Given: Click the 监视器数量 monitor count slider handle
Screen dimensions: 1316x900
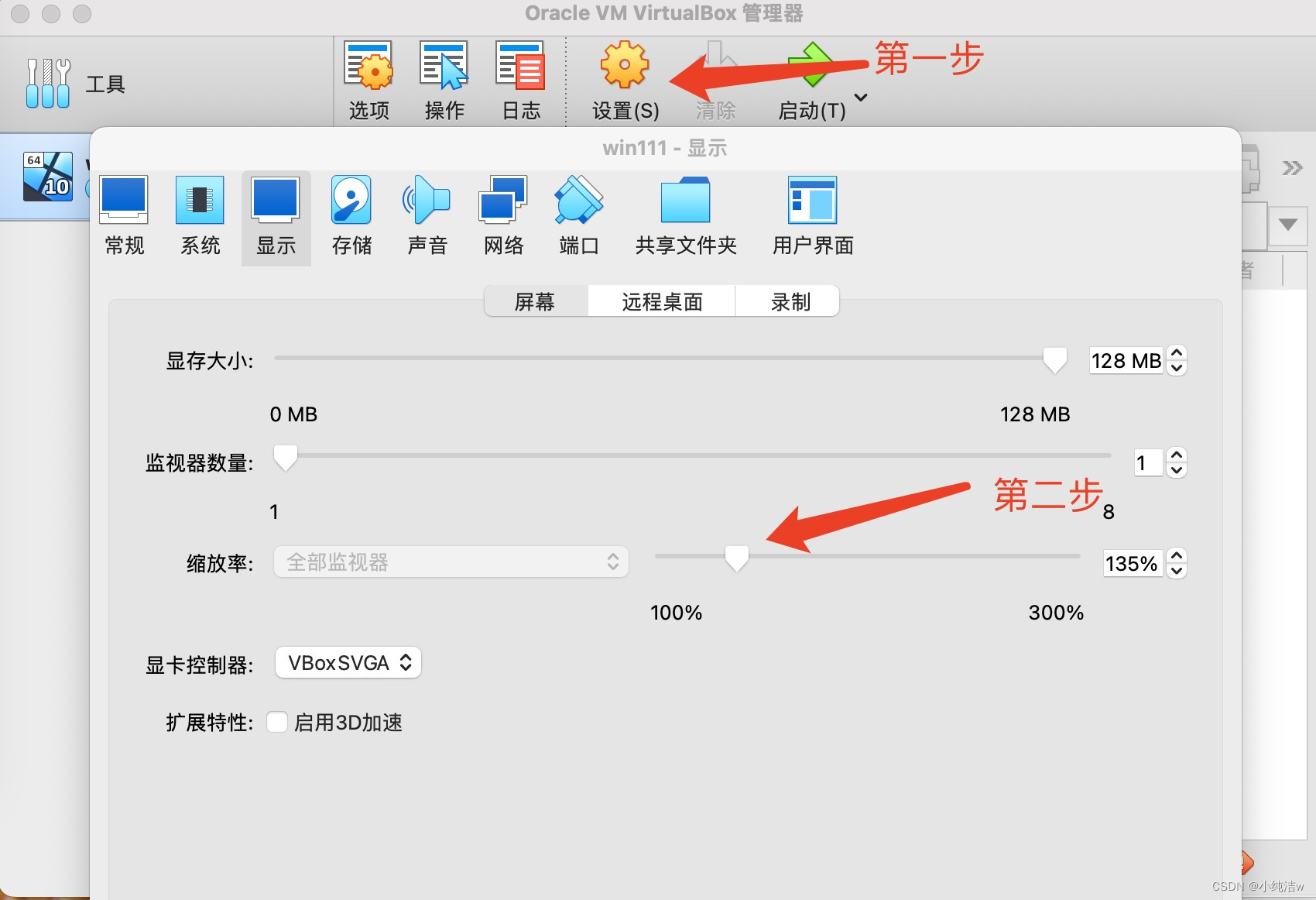Looking at the screenshot, I should click(286, 457).
